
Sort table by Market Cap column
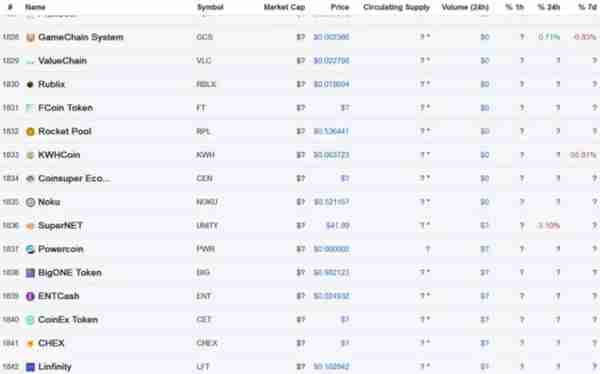click(x=284, y=7)
